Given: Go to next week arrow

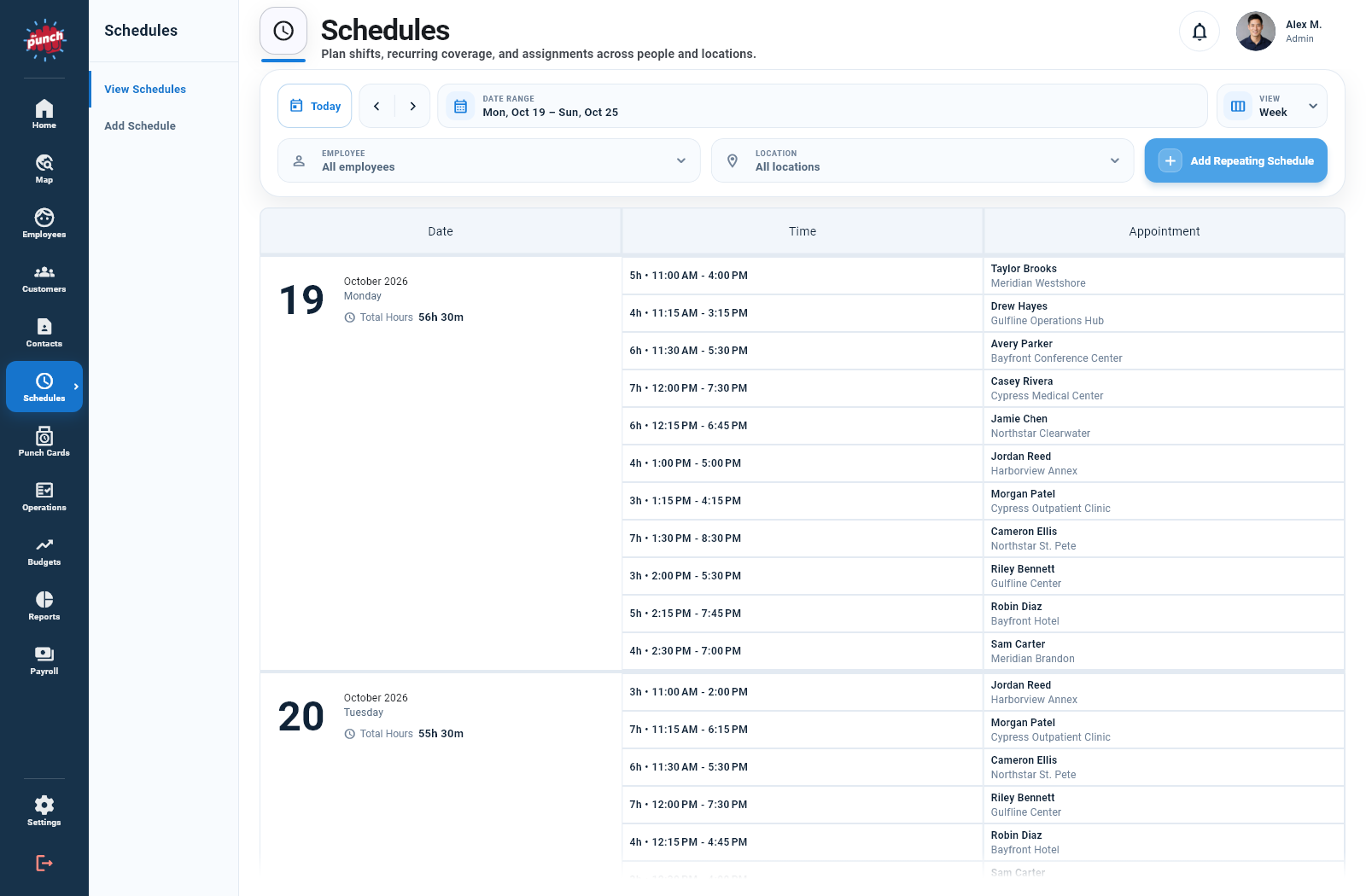Looking at the screenshot, I should [412, 106].
